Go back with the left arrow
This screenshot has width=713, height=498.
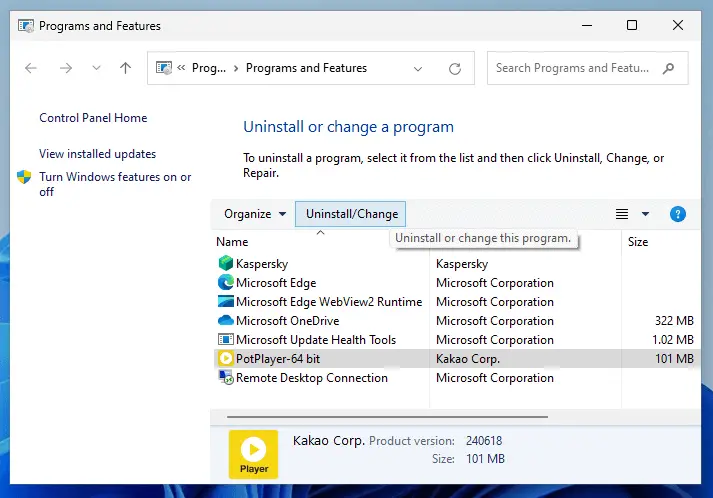click(x=31, y=68)
